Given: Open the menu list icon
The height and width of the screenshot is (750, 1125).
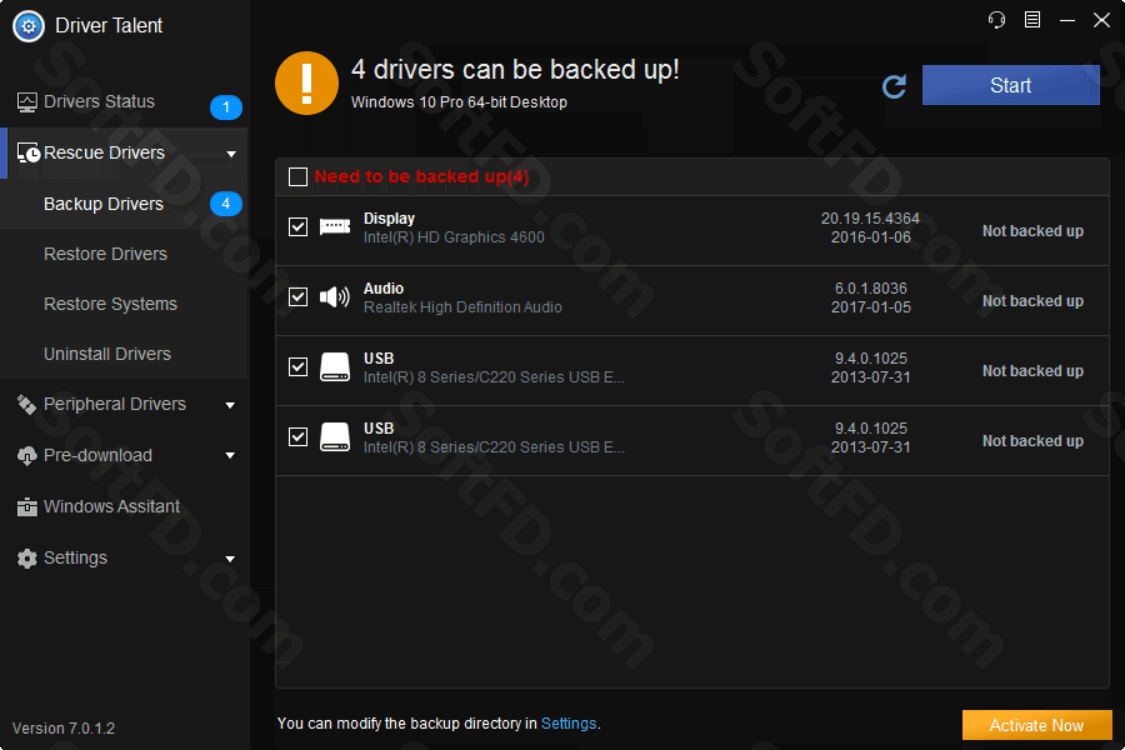Looking at the screenshot, I should pos(1032,19).
